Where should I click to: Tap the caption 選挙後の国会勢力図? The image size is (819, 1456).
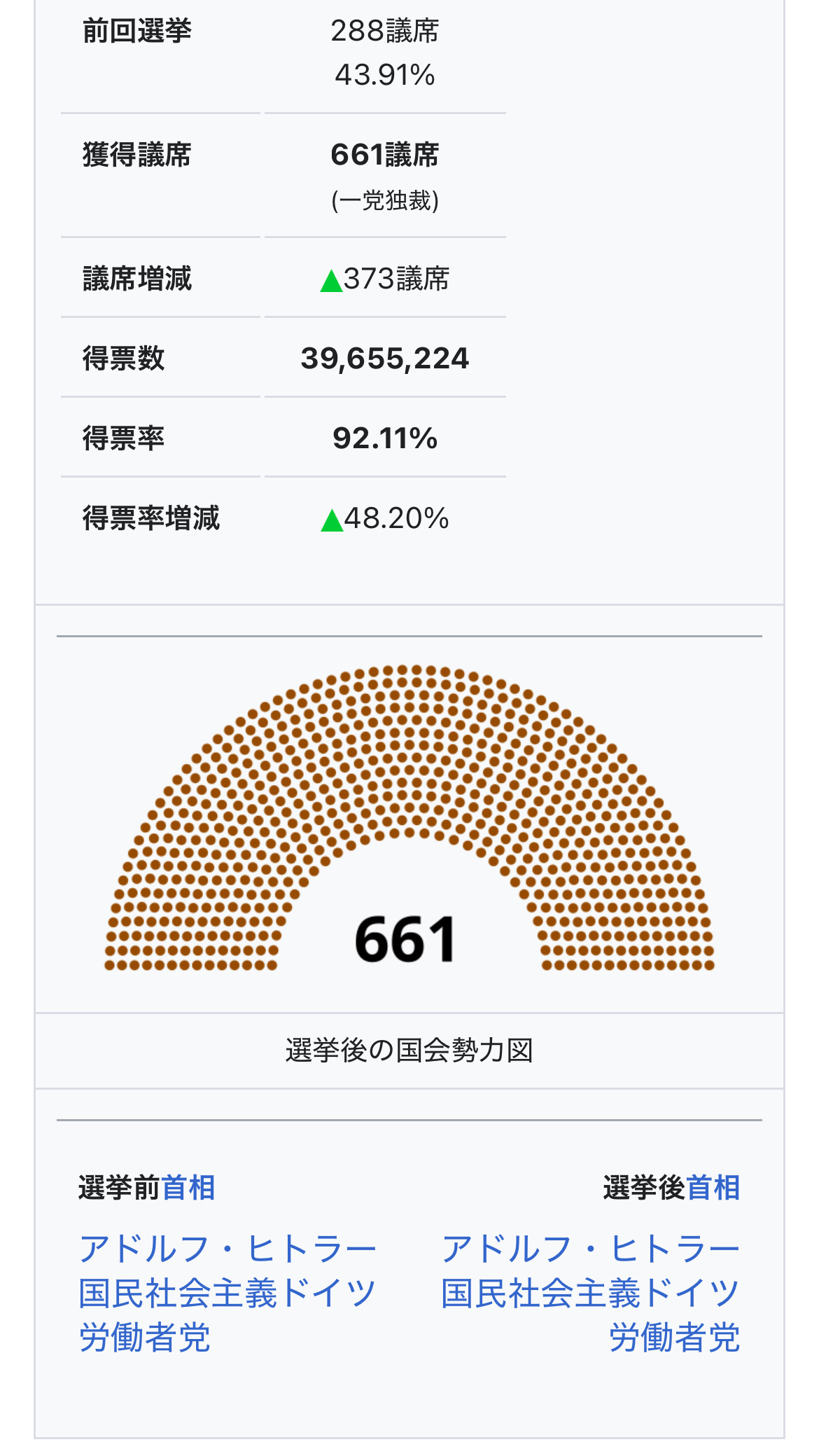coord(409,1051)
